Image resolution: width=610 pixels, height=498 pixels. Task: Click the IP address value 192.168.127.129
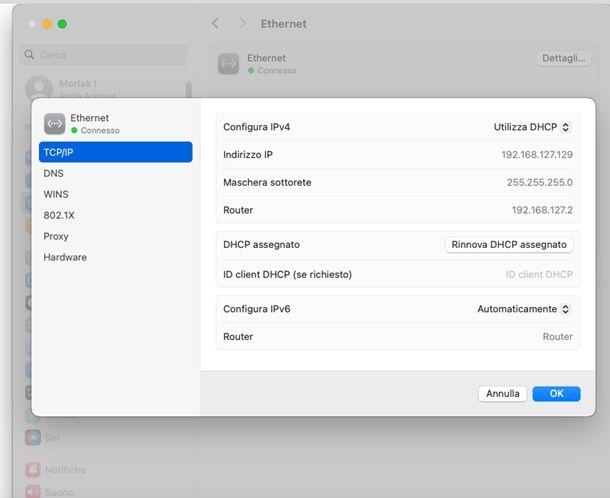pyautogui.click(x=537, y=155)
